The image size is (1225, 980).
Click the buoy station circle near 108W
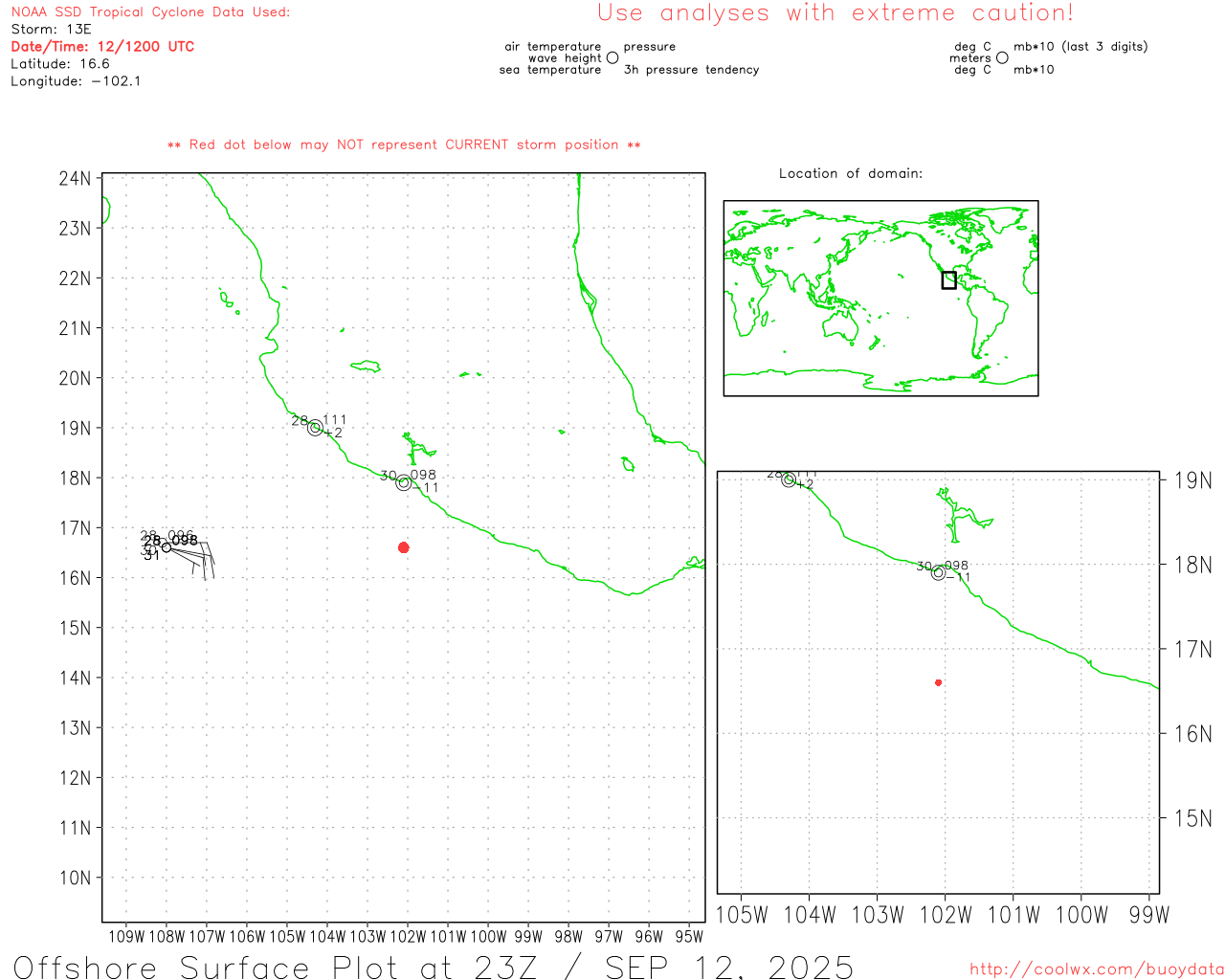point(167,547)
